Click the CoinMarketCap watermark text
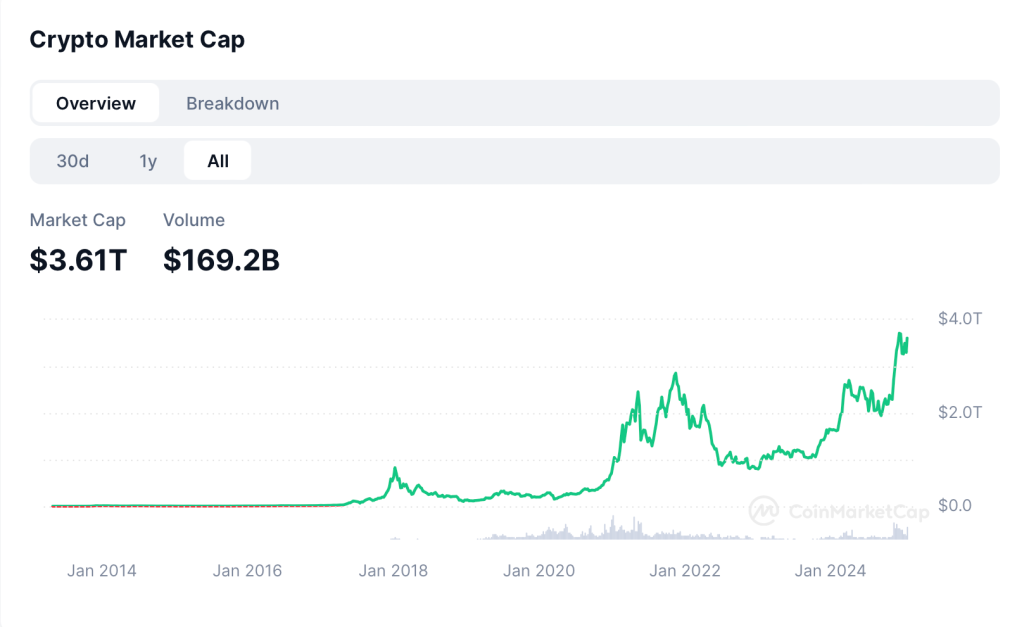Viewport: 1024px width, 627px height. click(857, 511)
